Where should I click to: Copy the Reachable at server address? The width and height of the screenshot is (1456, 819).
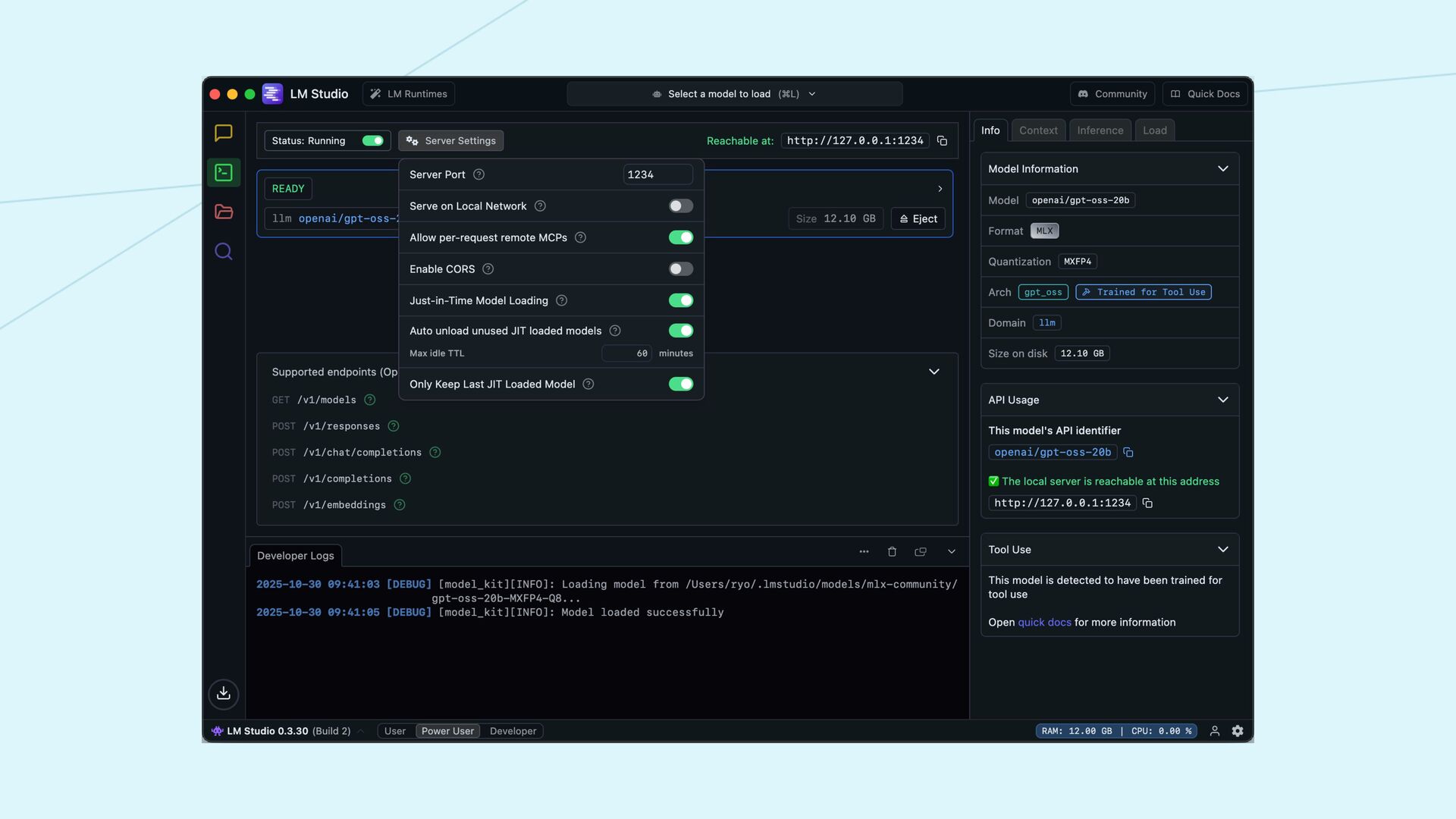point(942,141)
